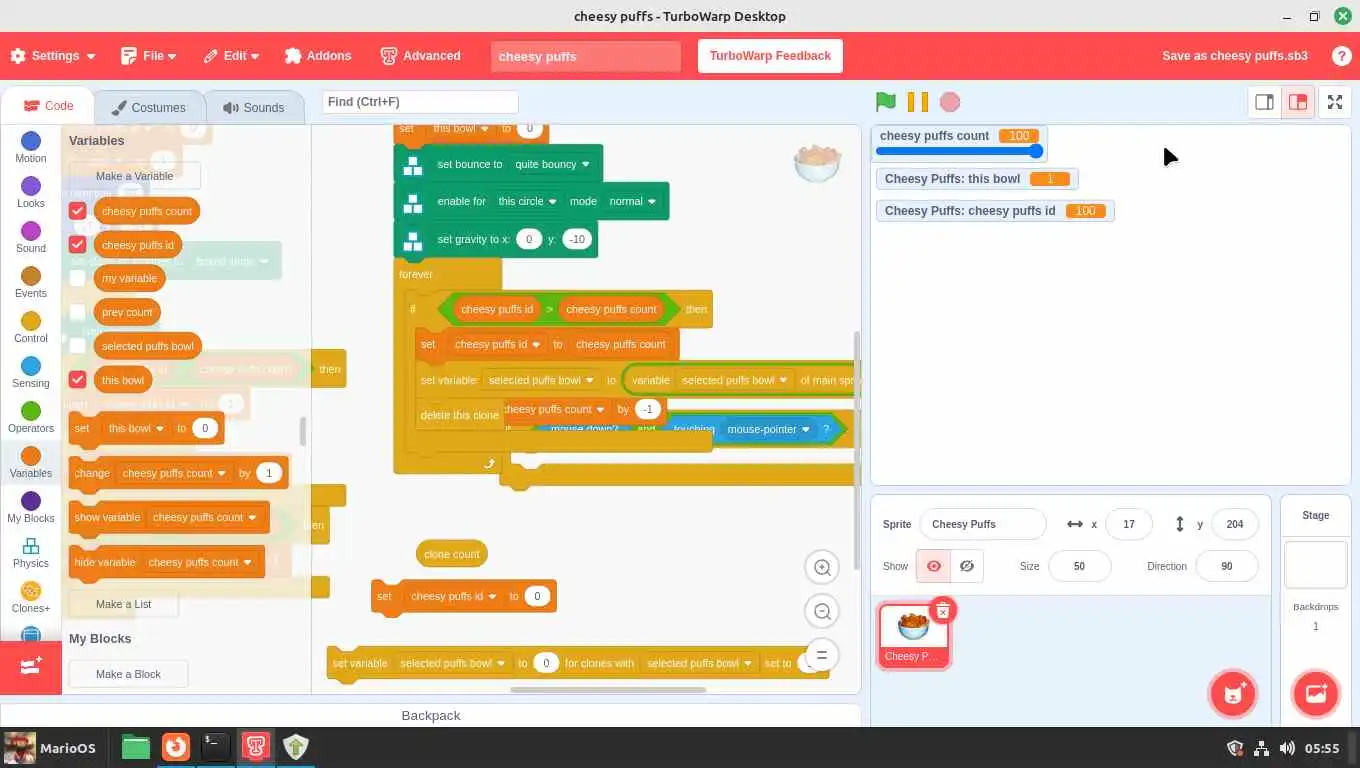This screenshot has width=1360, height=768.
Task: Open the Edit menu
Action: click(232, 56)
